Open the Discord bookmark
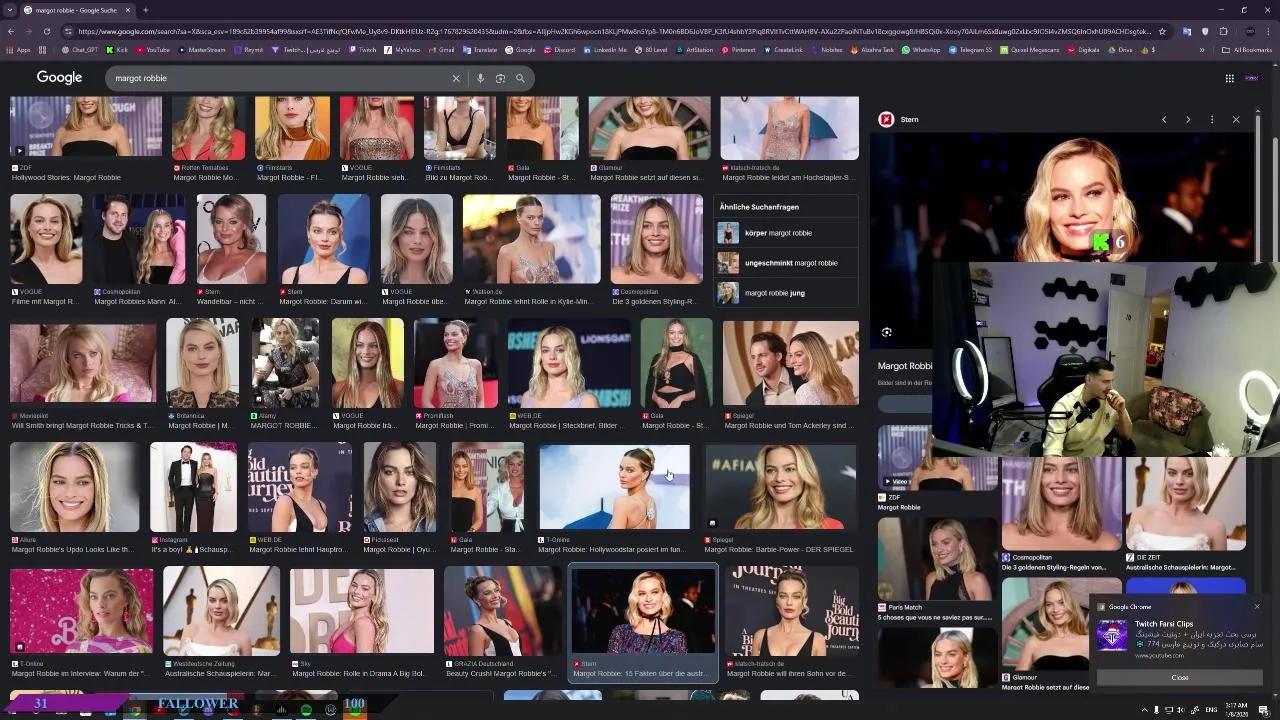This screenshot has width=1280, height=720. pyautogui.click(x=559, y=49)
